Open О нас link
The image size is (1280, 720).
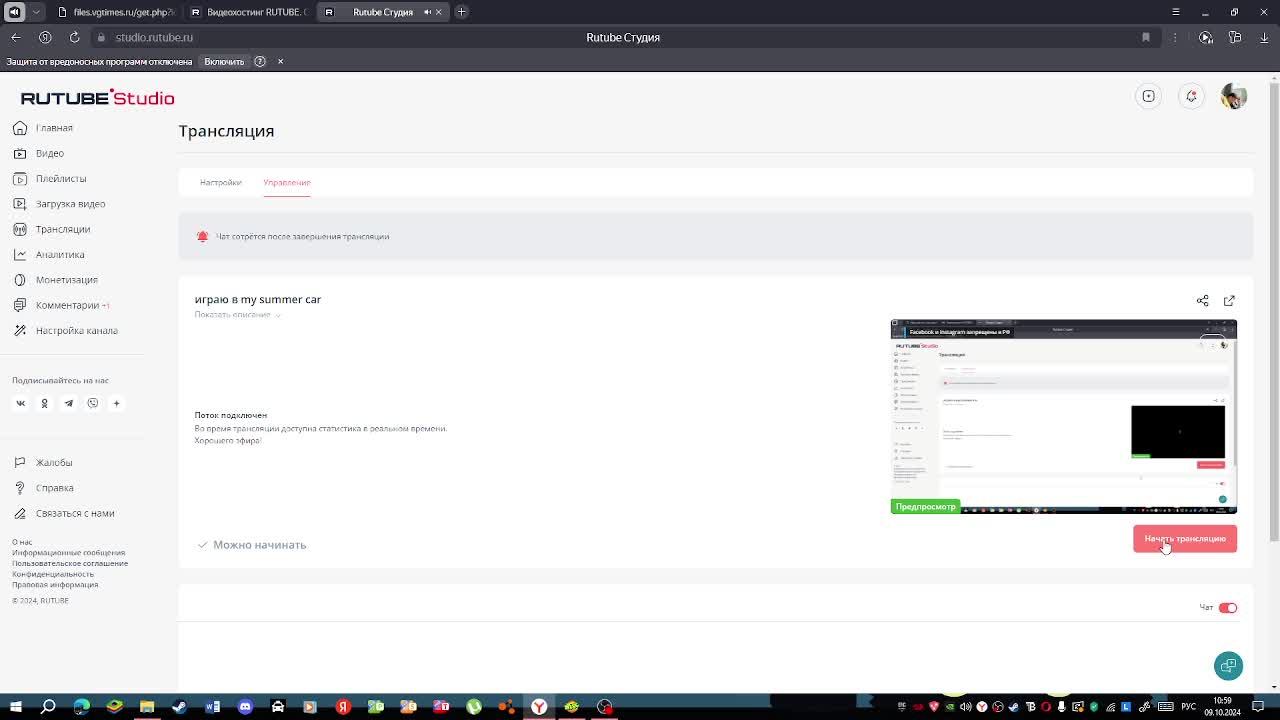coord(22,542)
